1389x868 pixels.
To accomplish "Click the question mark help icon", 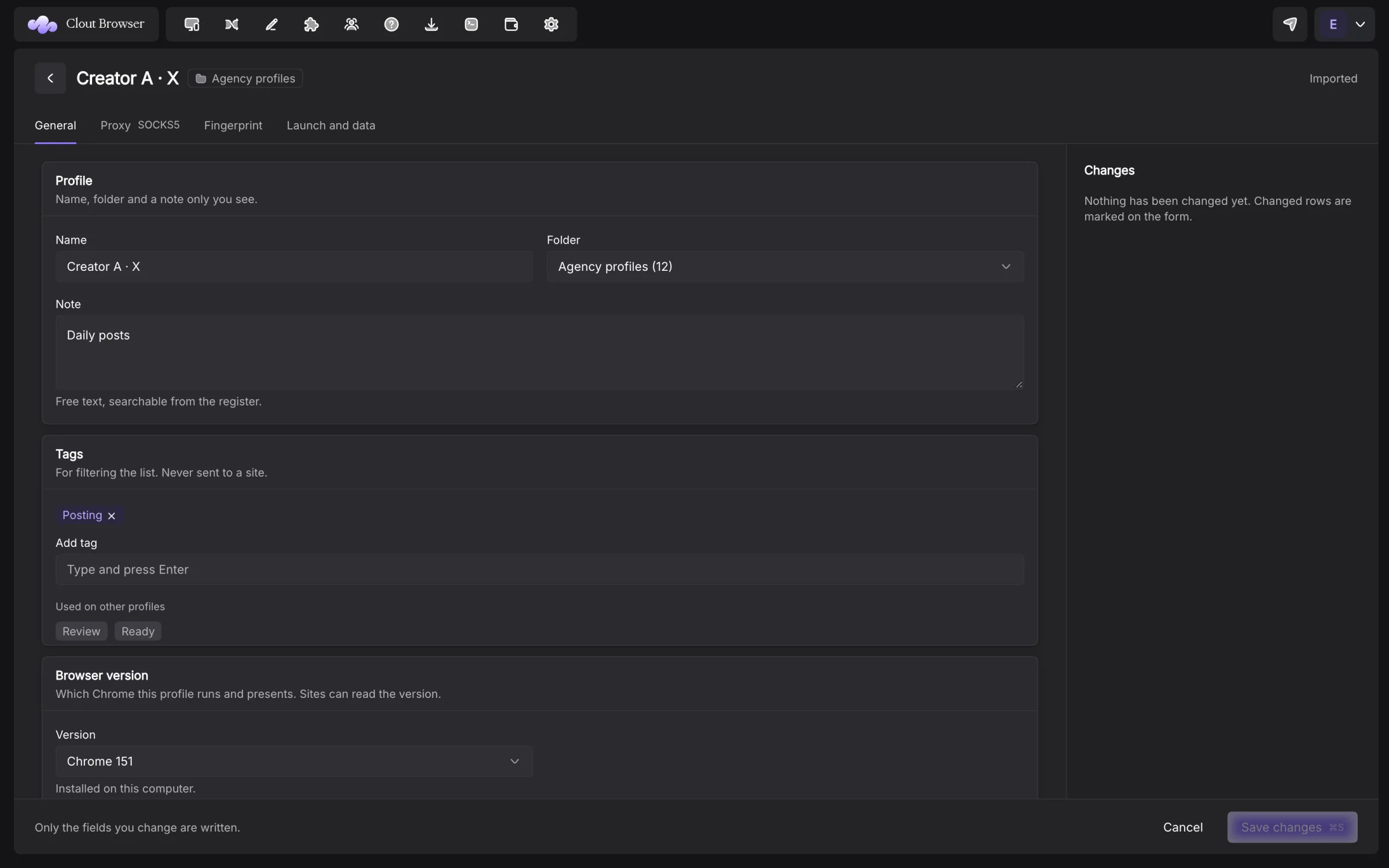I will click(391, 24).
